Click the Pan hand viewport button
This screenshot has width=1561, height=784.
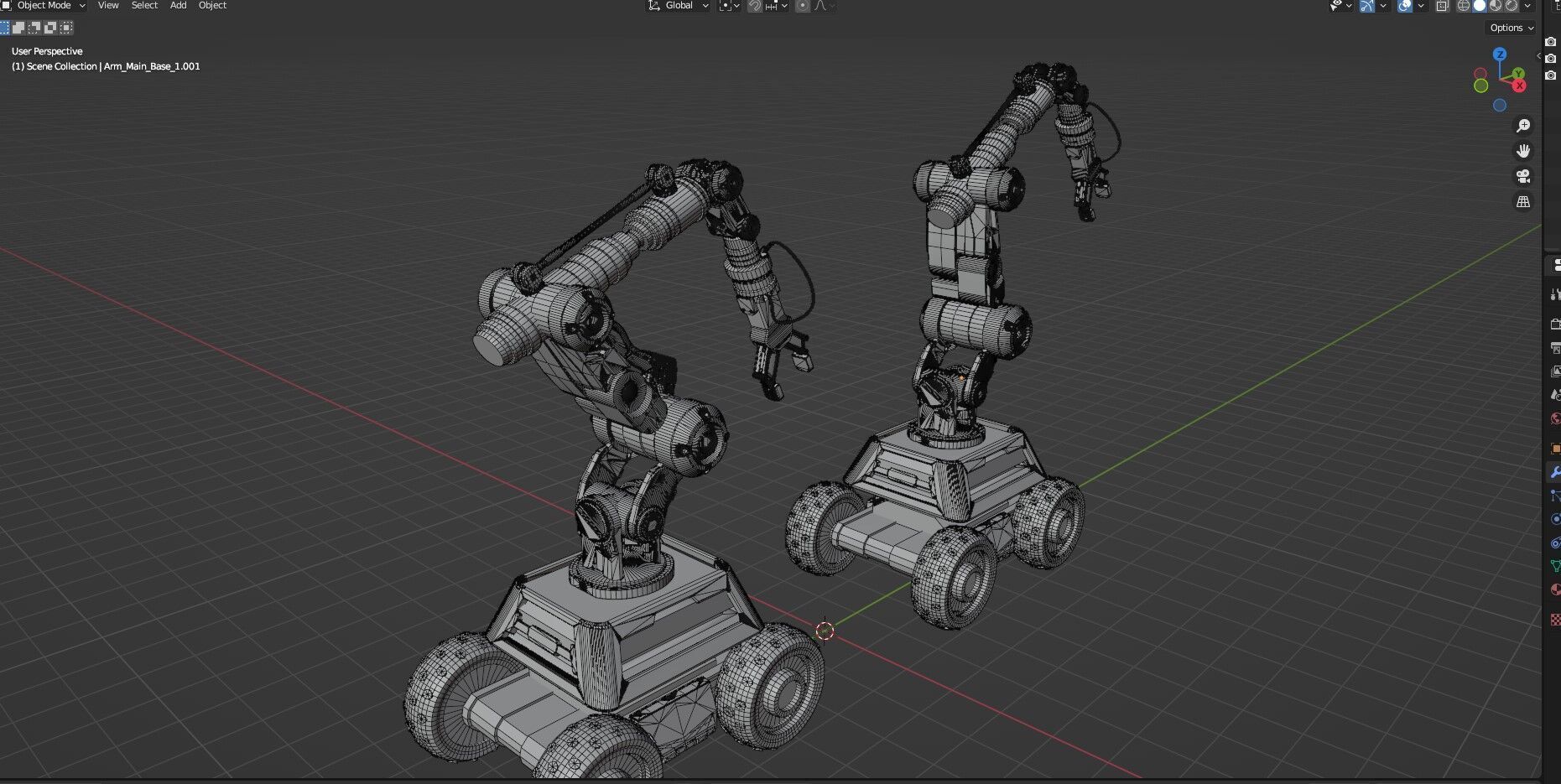coord(1523,151)
